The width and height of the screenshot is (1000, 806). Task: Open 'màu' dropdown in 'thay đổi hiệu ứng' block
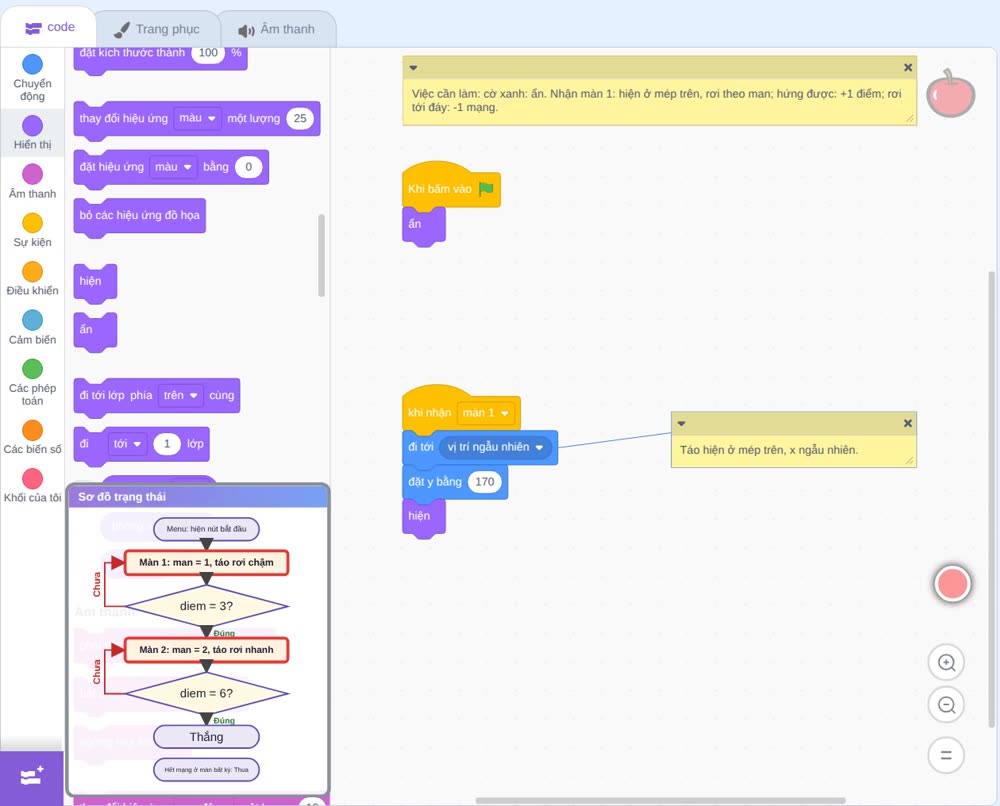(197, 118)
